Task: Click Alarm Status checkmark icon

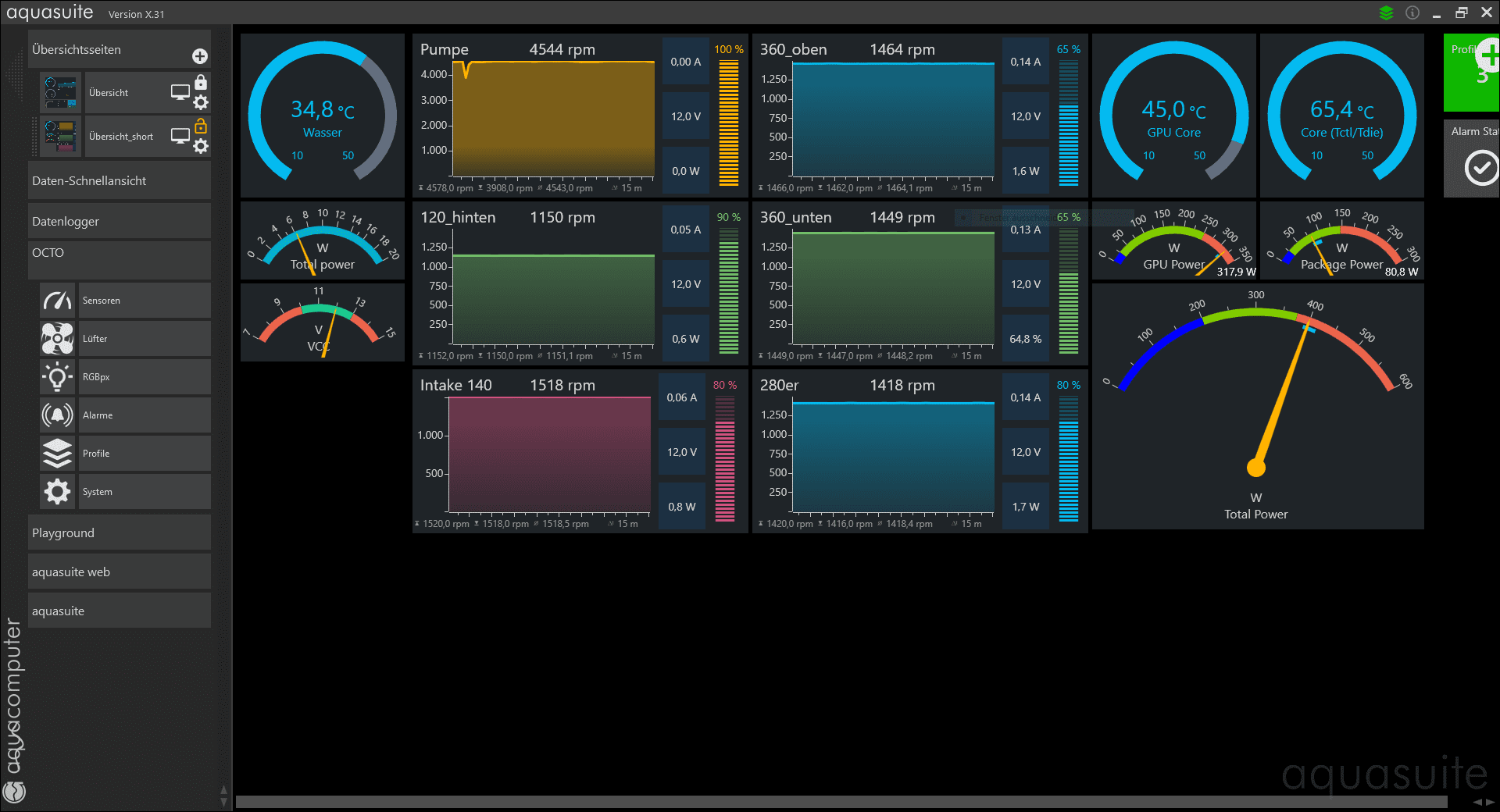Action: click(x=1481, y=168)
